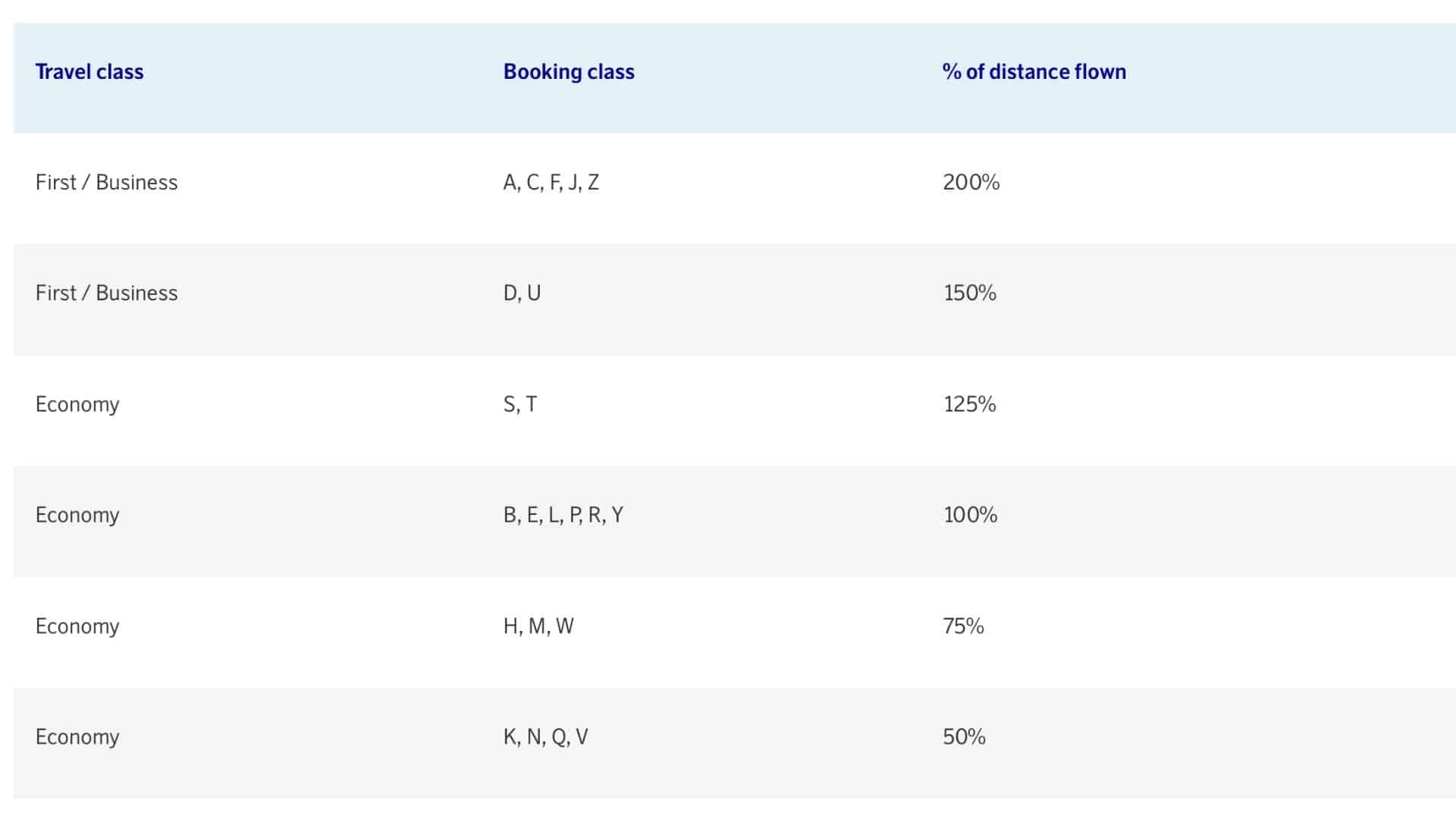Click Economy in the H, M, W row

coord(77,626)
